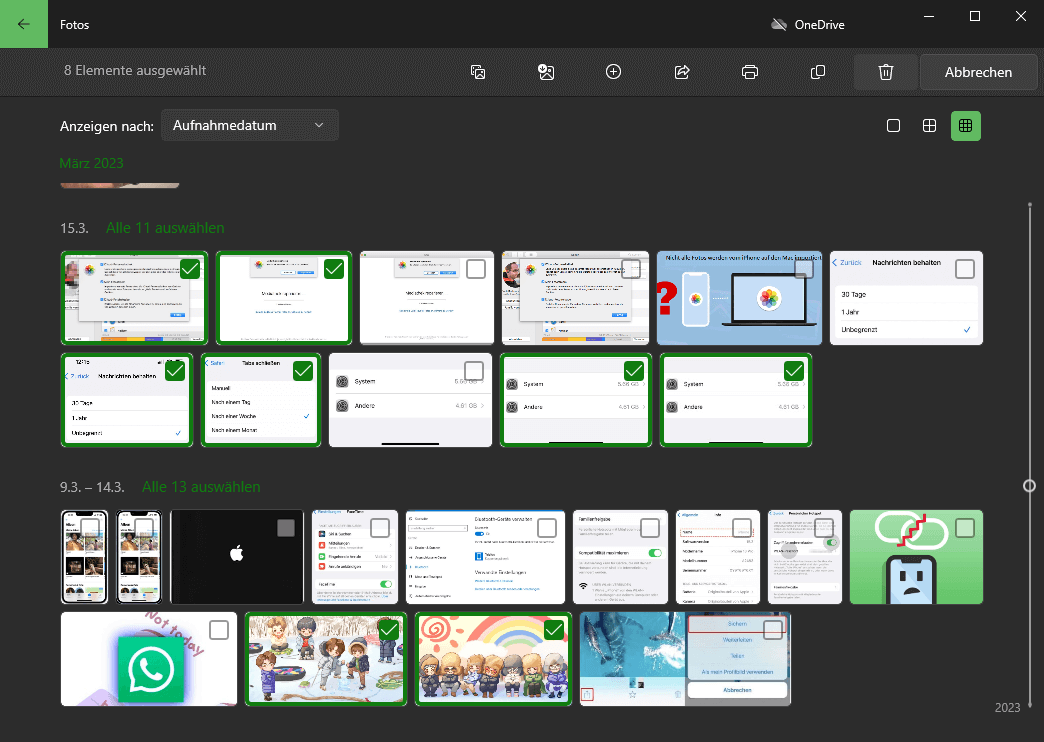Screen dimensions: 1044x742
Task: Switch to the four-square medium grid view
Action: (929, 125)
